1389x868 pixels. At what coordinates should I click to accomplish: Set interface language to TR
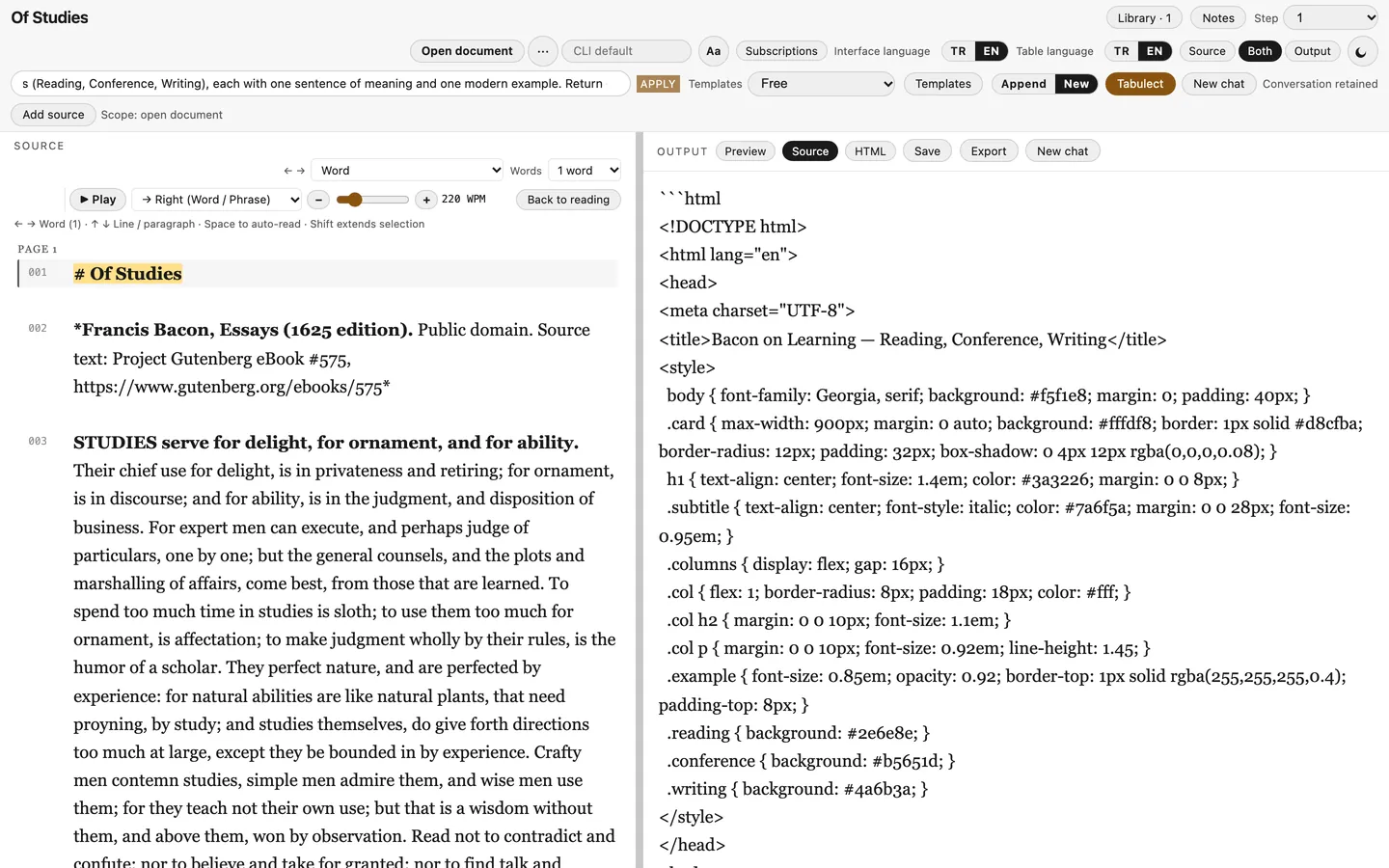coord(958,51)
